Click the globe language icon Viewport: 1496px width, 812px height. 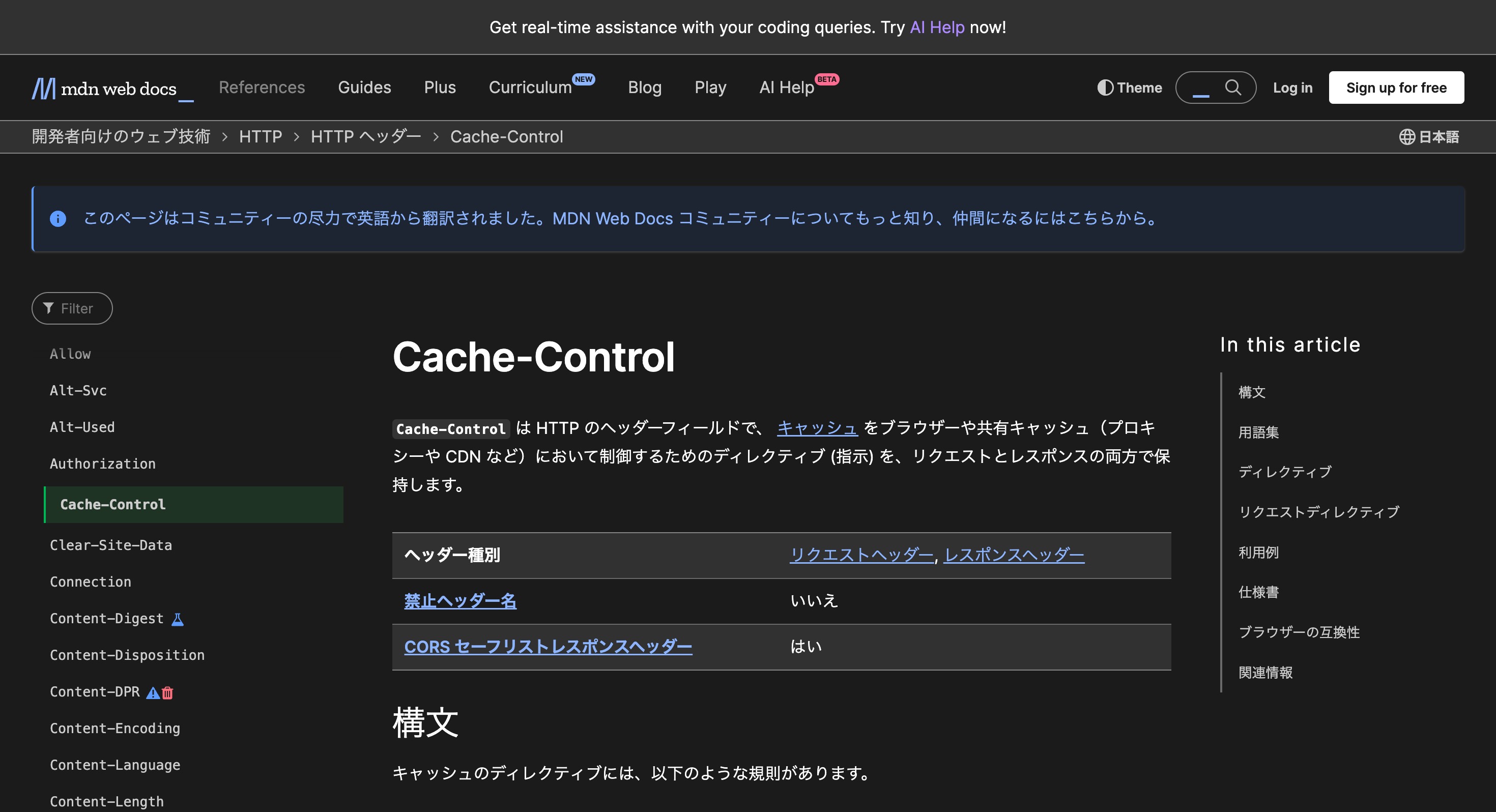(1406, 137)
